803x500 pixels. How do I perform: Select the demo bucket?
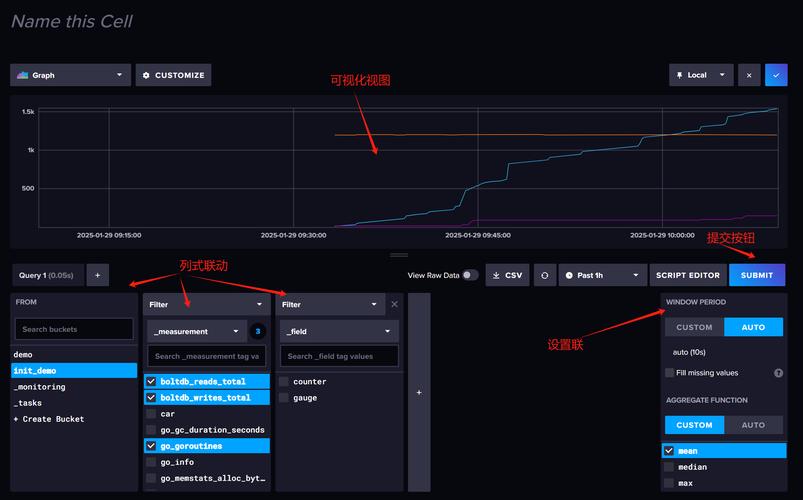74,355
